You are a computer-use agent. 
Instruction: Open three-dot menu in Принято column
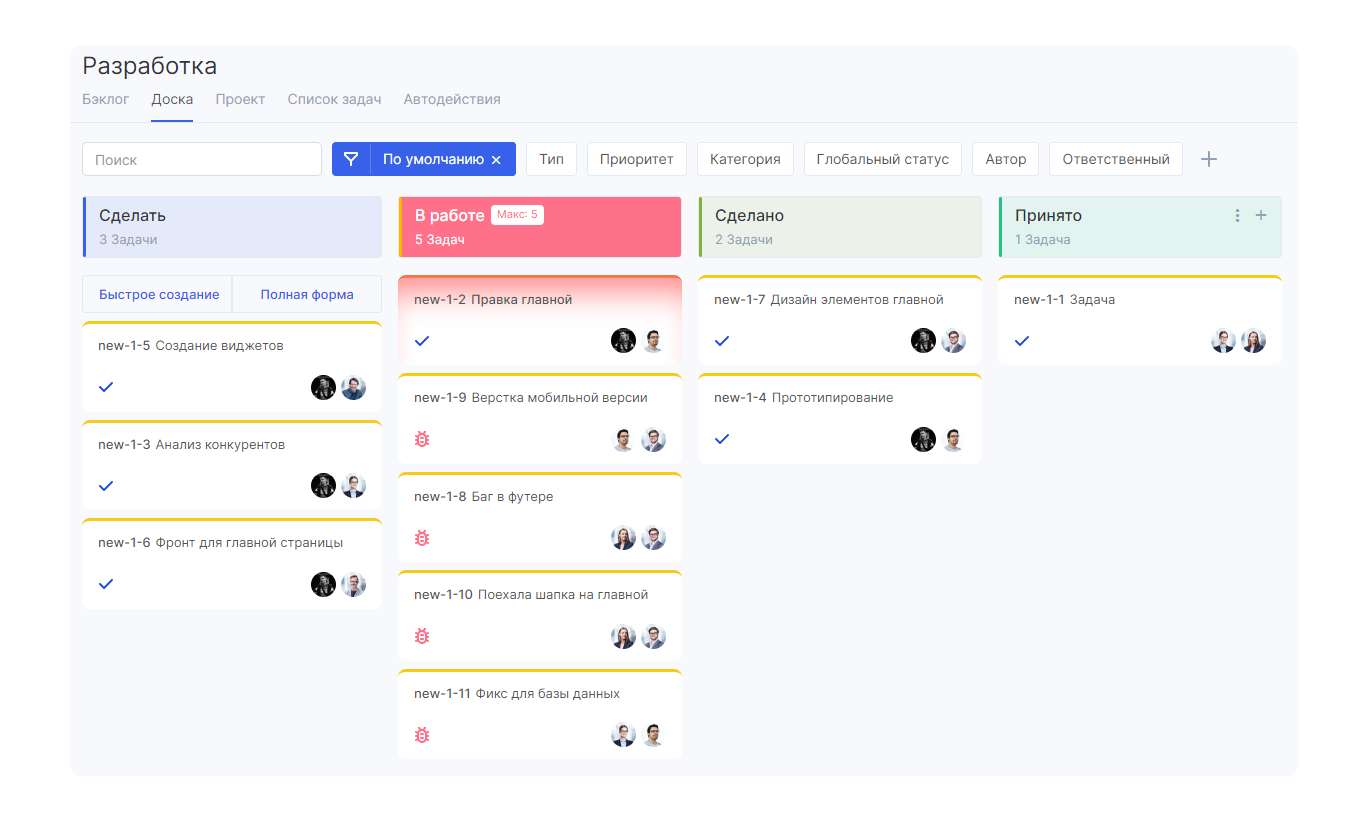(x=1237, y=216)
